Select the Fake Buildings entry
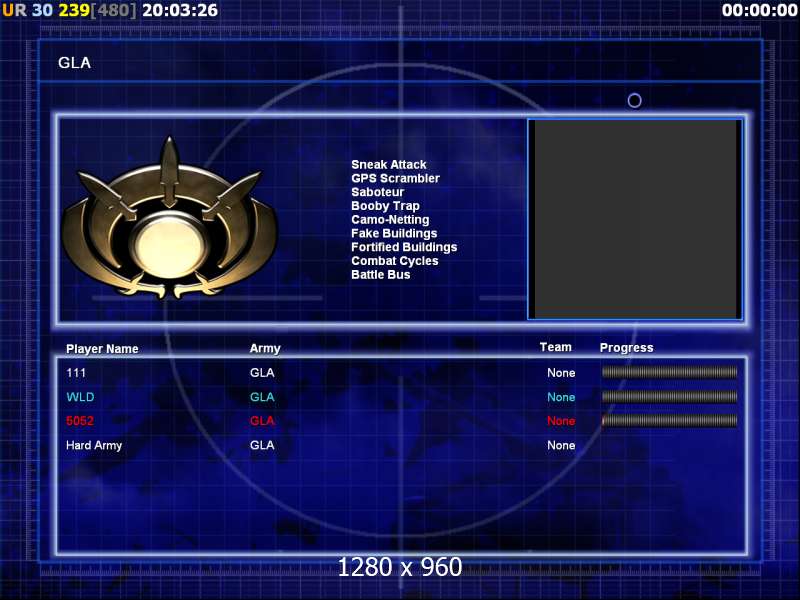The height and width of the screenshot is (600, 800). (394, 234)
